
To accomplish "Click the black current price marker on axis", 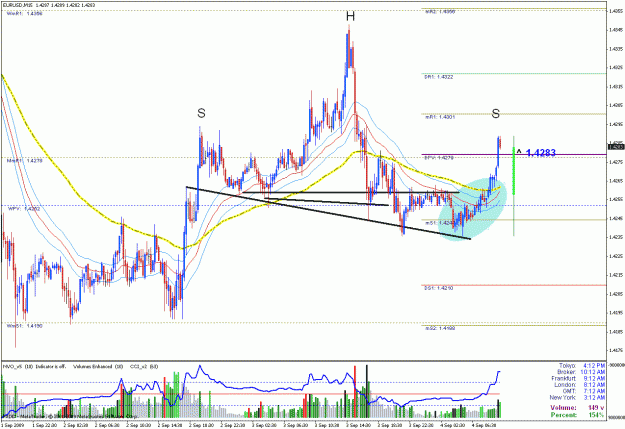I will click(616, 147).
